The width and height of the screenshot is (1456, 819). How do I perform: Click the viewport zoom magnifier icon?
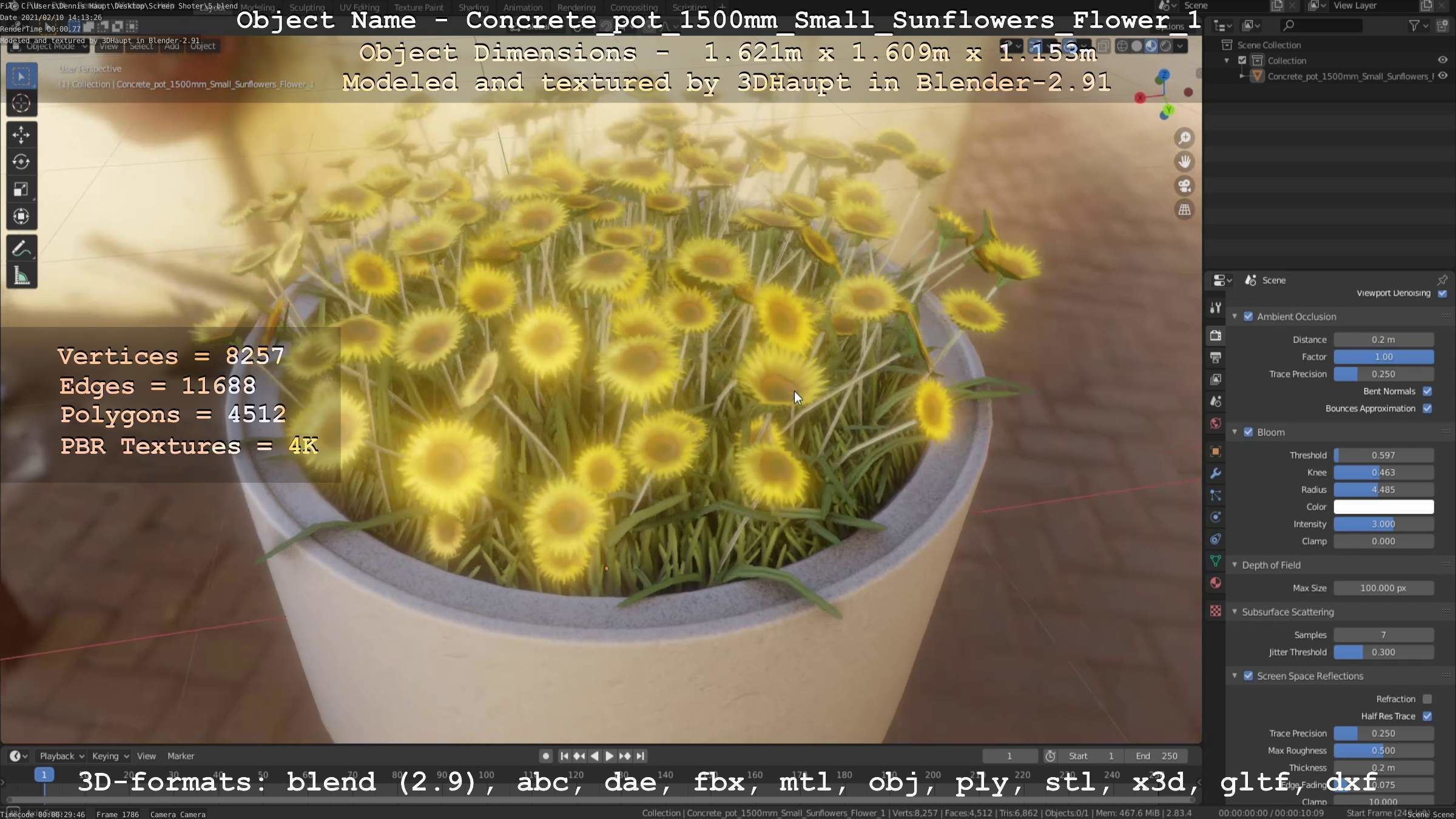pos(1184,138)
